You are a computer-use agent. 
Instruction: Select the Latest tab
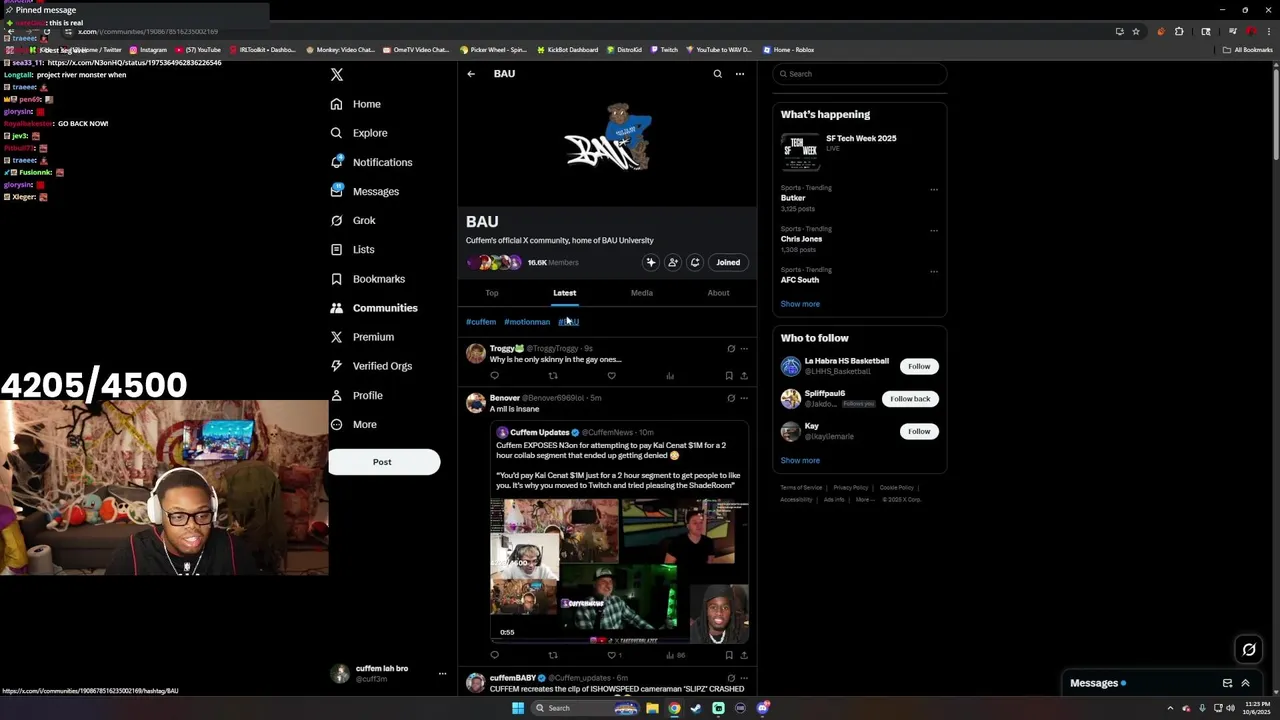pos(565,293)
